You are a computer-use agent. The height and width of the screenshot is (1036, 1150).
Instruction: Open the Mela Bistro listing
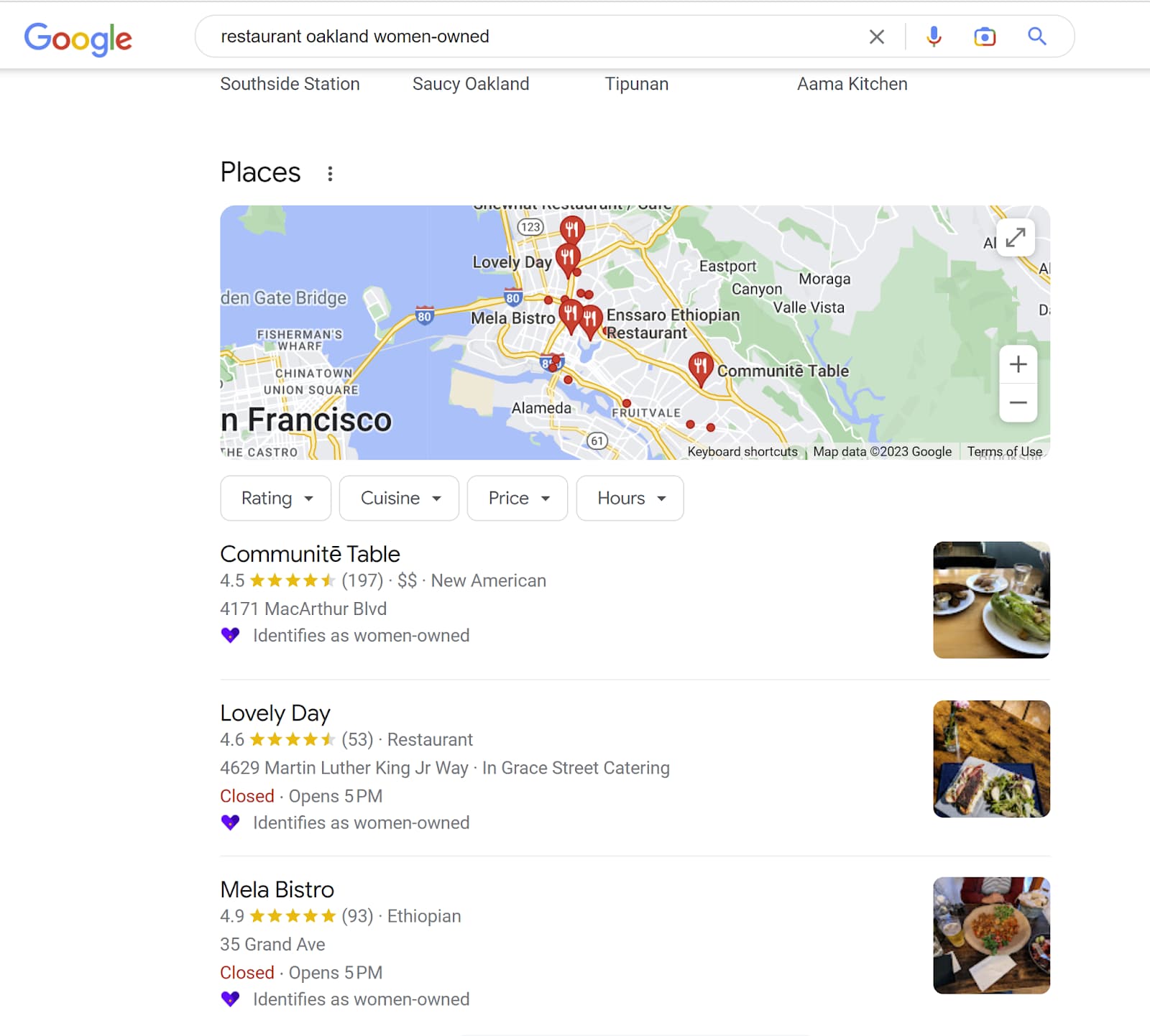point(277,889)
